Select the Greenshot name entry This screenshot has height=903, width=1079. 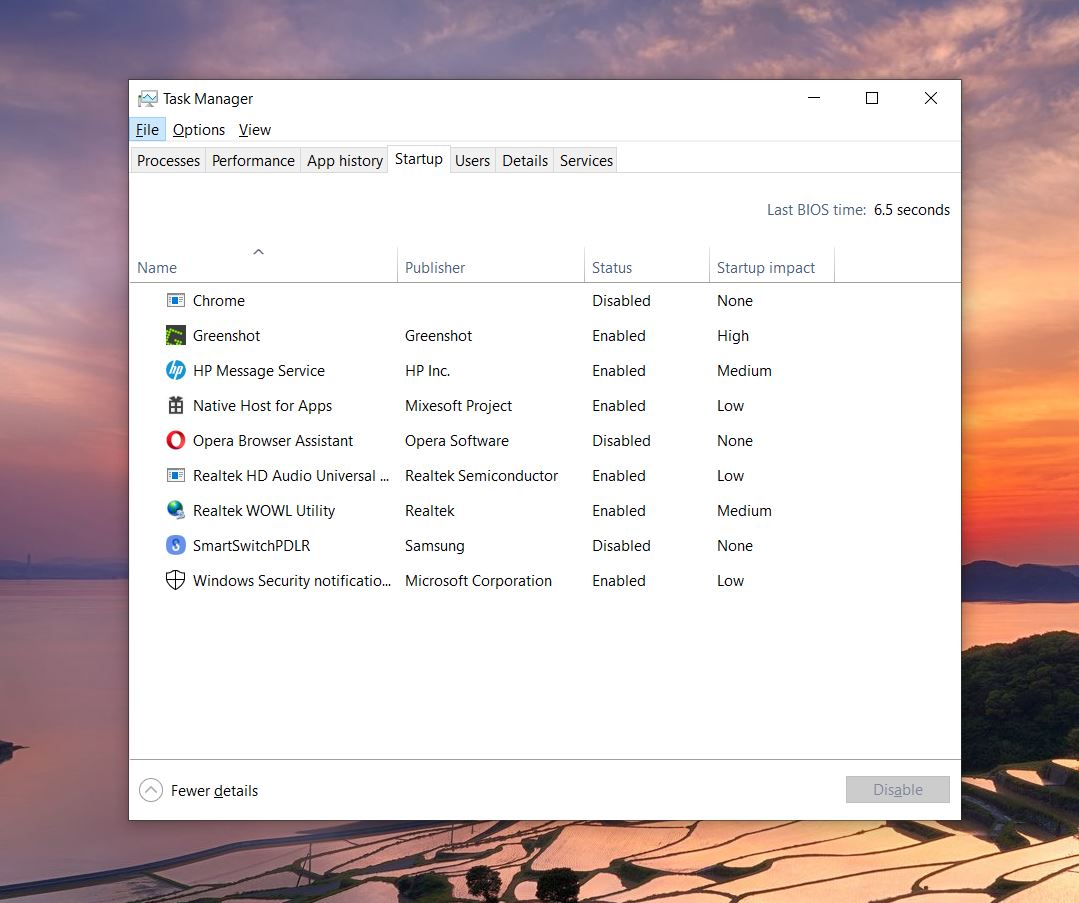(x=226, y=336)
